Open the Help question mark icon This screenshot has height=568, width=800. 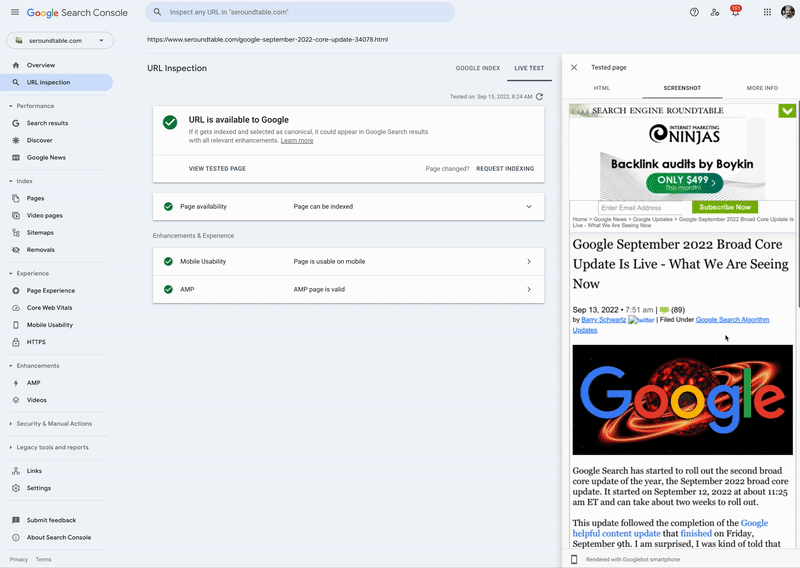(x=694, y=12)
